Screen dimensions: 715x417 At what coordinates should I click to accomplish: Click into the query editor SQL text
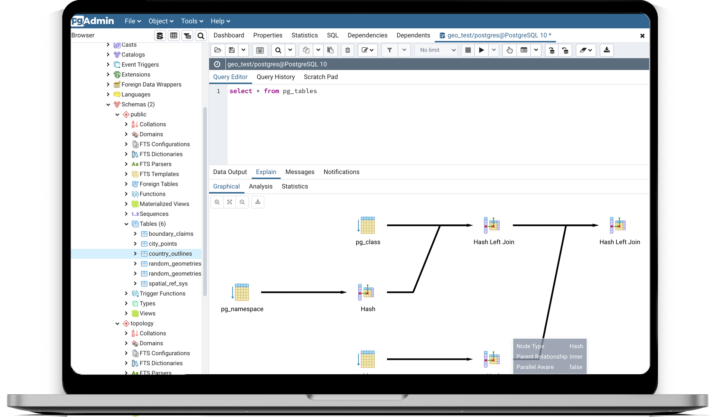click(273, 91)
